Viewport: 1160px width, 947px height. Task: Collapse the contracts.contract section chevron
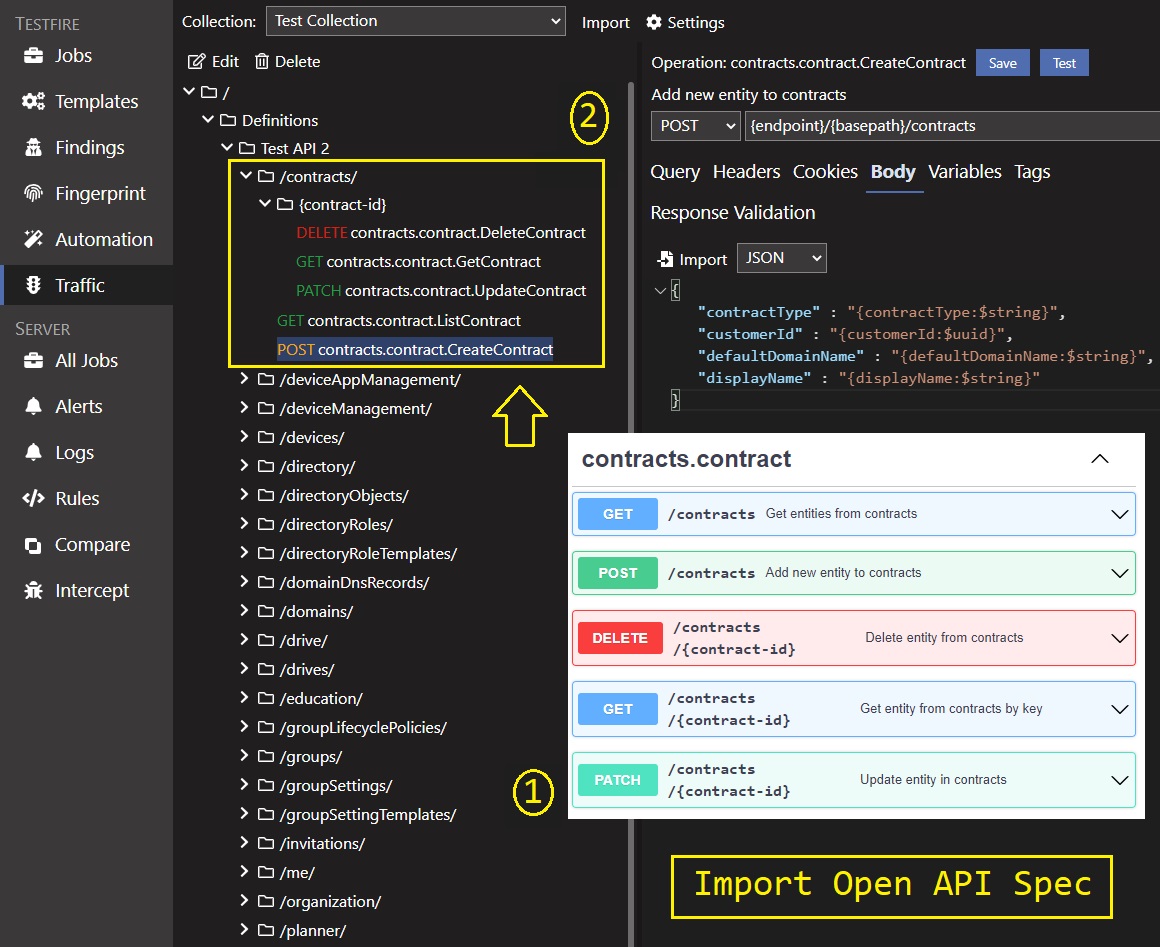coord(1100,459)
